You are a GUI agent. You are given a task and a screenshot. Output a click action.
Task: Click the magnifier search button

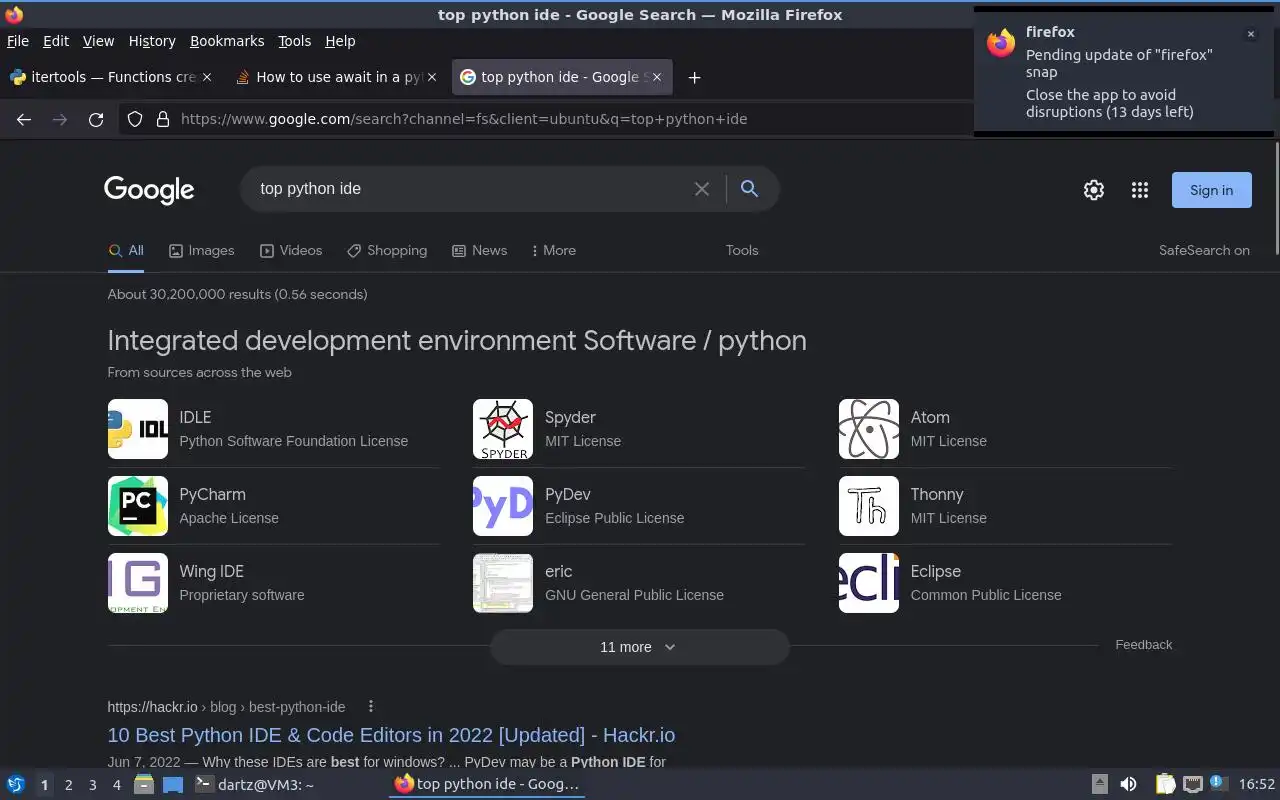click(x=749, y=189)
